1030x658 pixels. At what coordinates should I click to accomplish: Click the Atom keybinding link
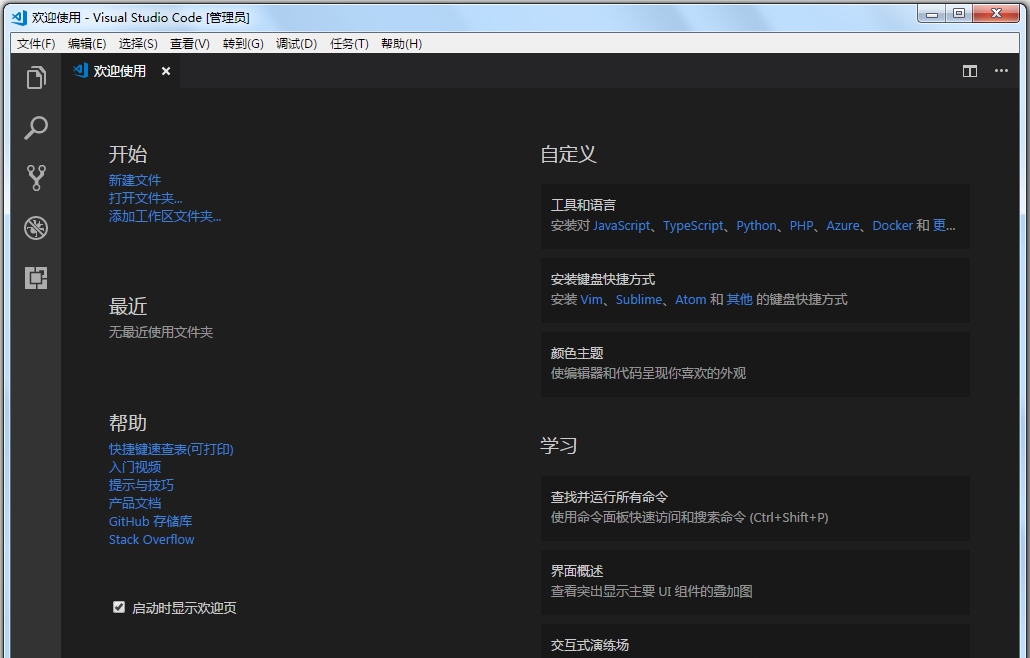tap(690, 299)
